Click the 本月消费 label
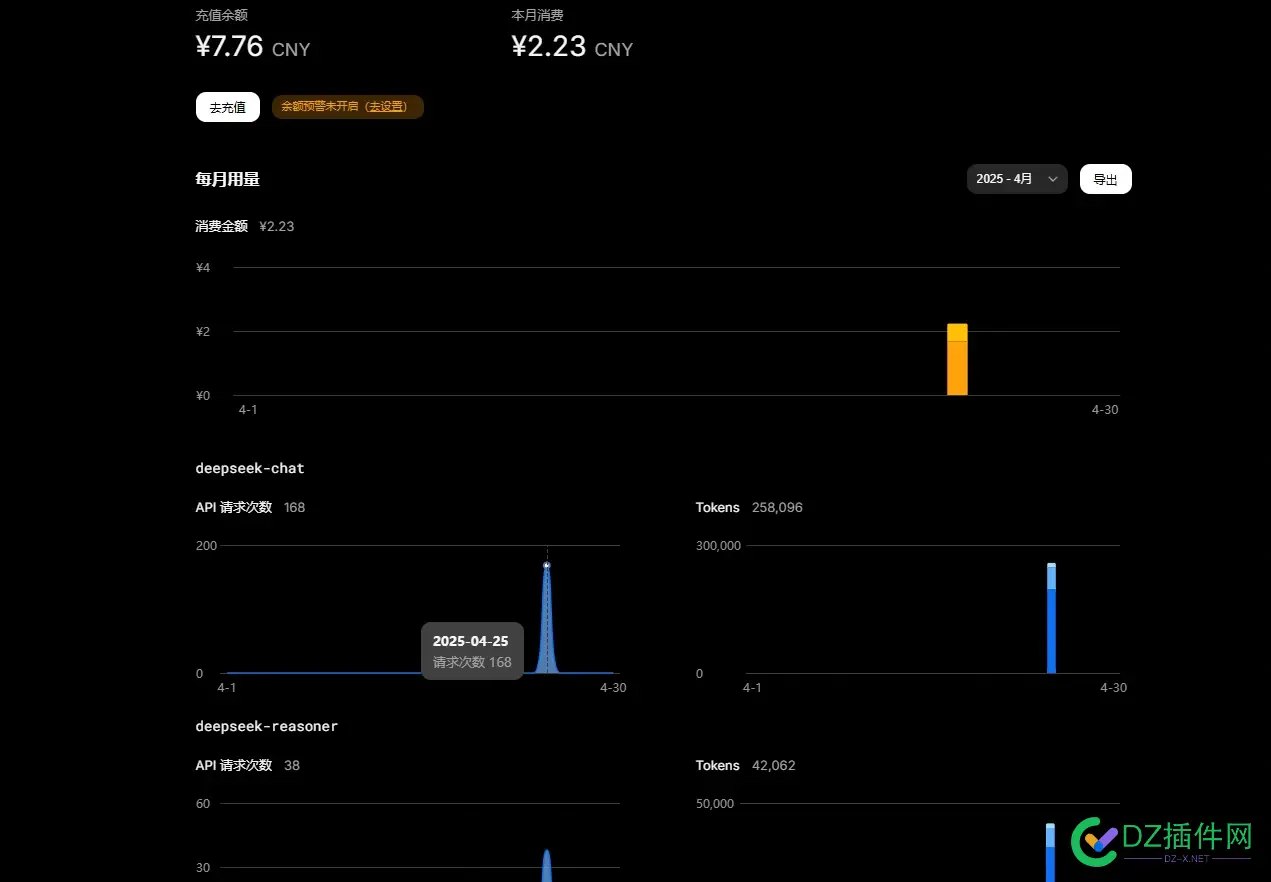The width and height of the screenshot is (1271, 882). pos(537,15)
